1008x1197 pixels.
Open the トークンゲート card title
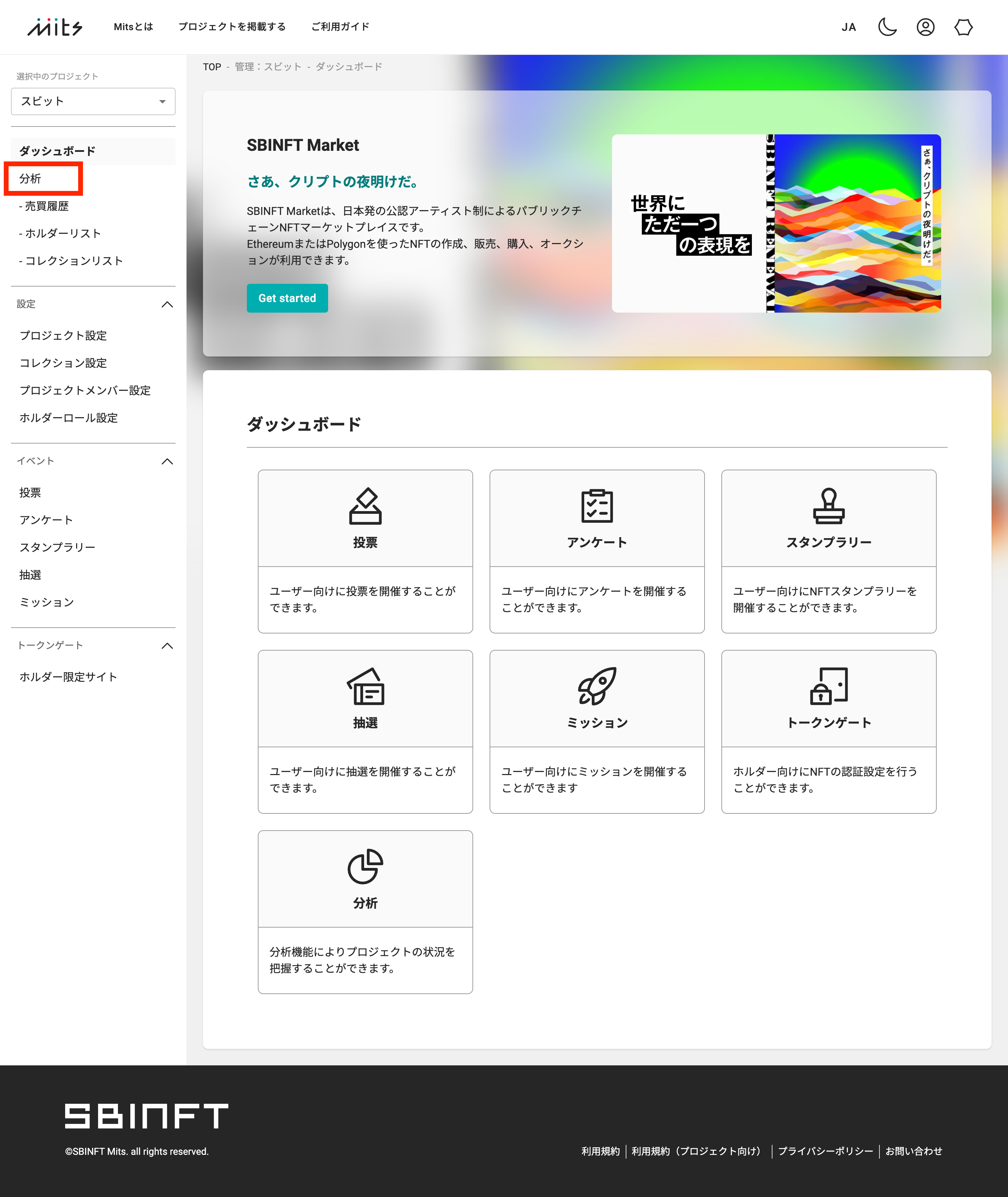(x=829, y=723)
